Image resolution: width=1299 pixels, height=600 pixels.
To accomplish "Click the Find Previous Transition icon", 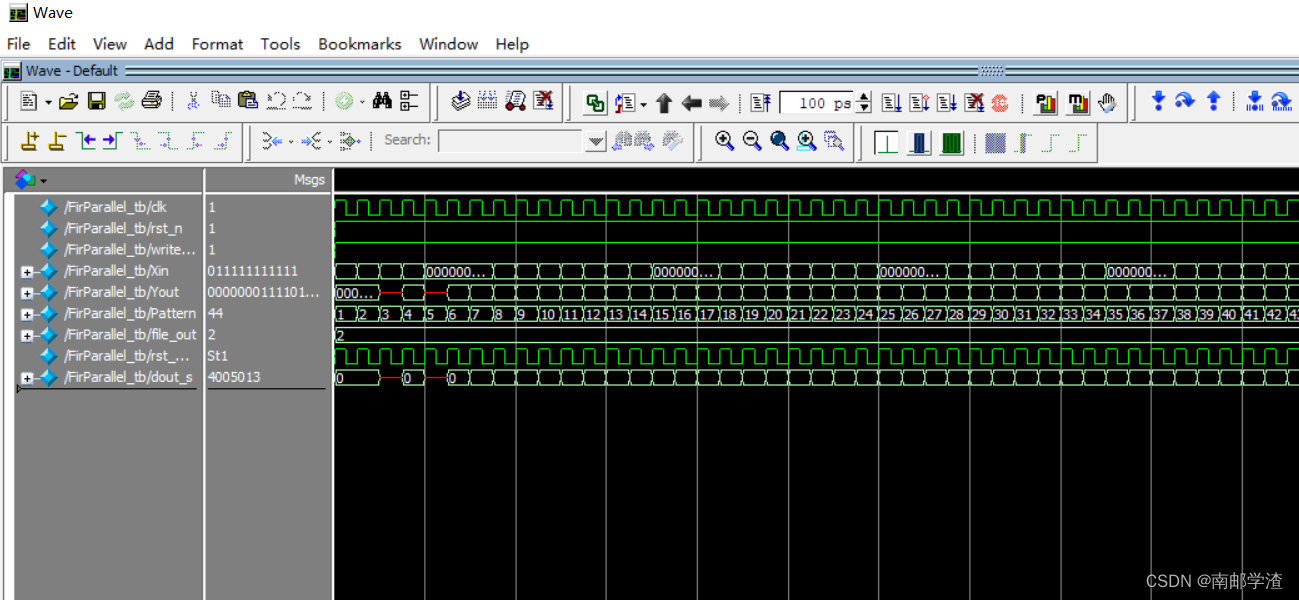I will (x=86, y=141).
